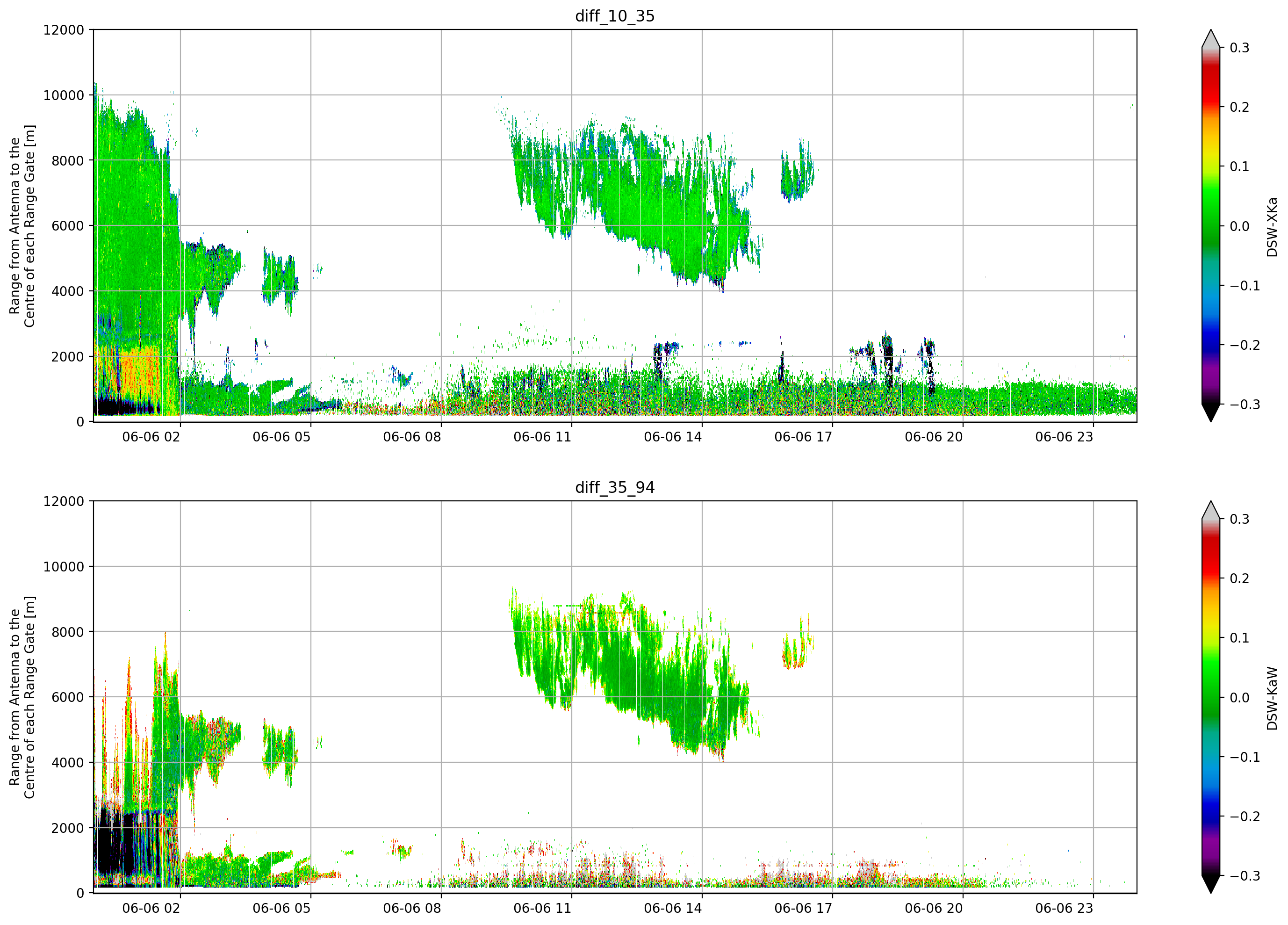1288x925 pixels.
Task: Click the 0 y-tick on diff_10_35 plot
Action: [x=80, y=422]
